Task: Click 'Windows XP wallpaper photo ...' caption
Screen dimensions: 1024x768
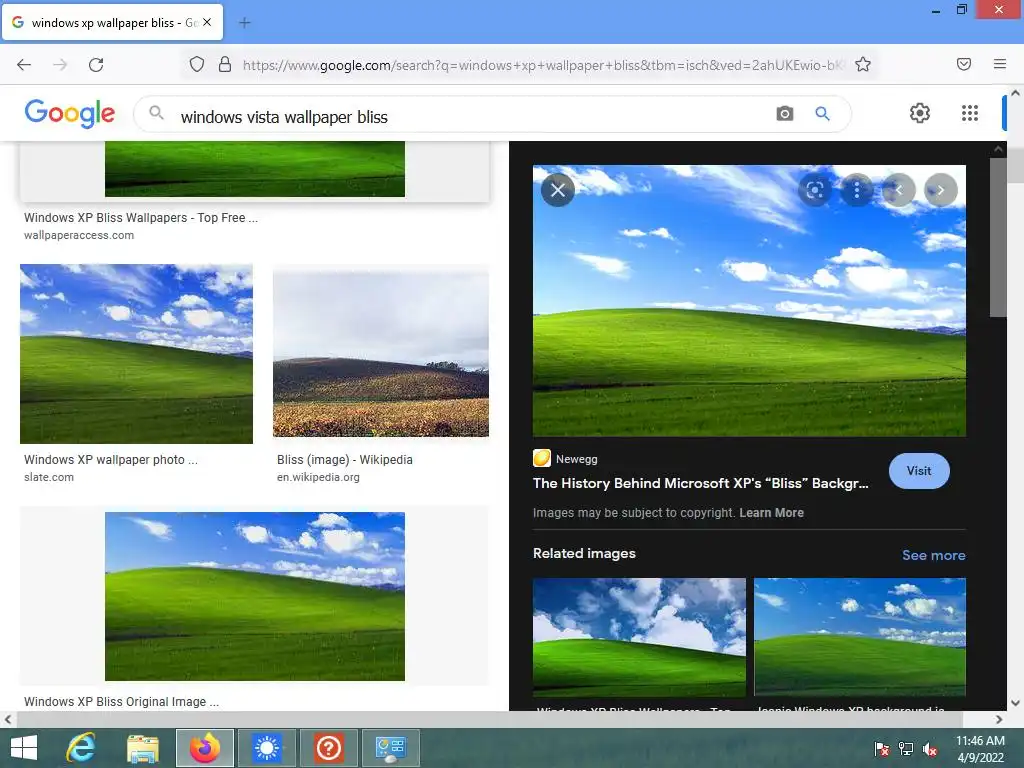Action: tap(111, 460)
